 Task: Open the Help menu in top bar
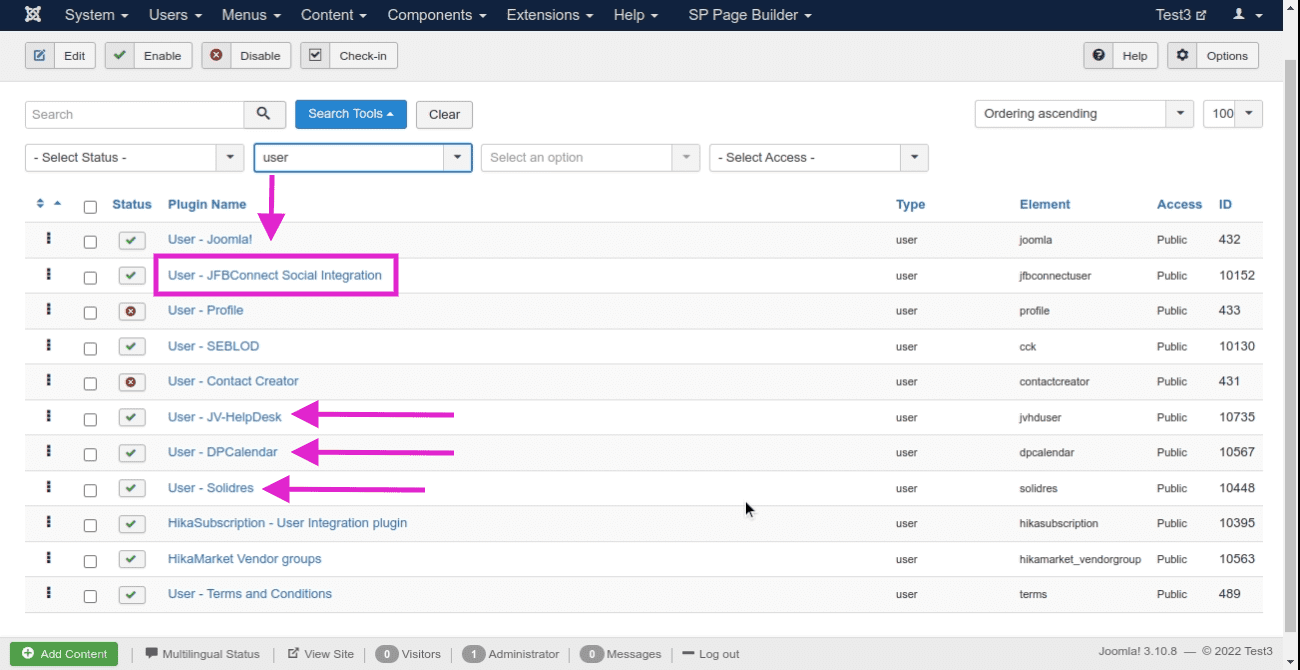pos(636,15)
